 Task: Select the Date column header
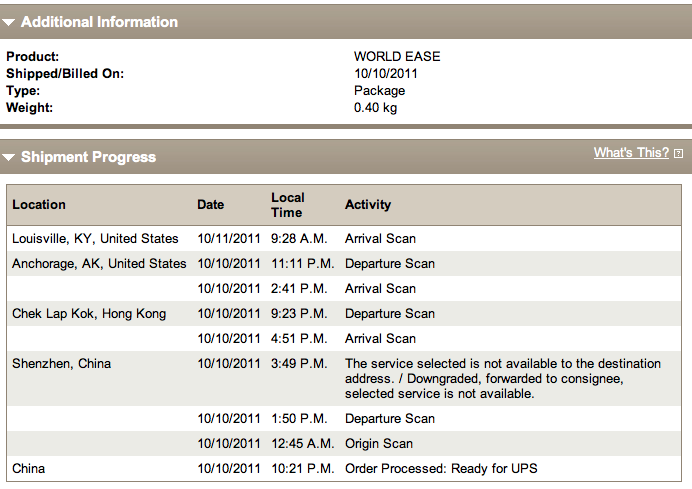(x=211, y=205)
